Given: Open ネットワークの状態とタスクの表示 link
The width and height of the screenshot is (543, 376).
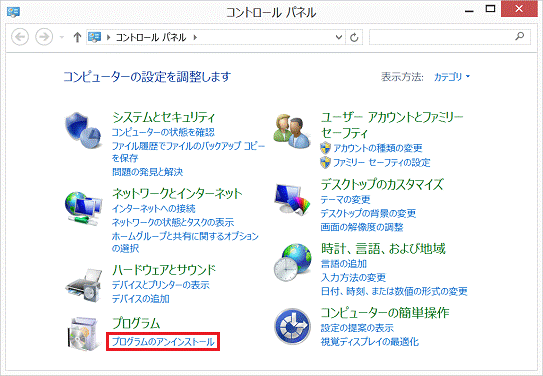Looking at the screenshot, I should coord(173,222).
